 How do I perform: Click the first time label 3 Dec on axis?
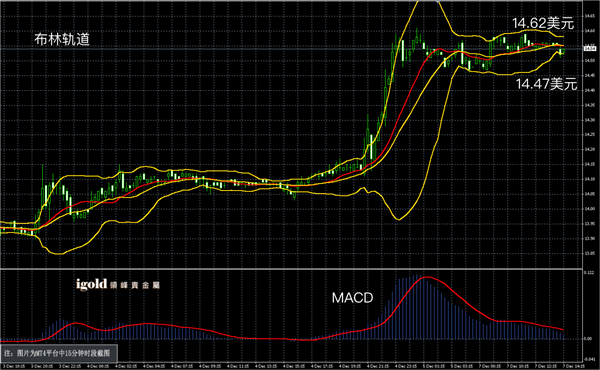click(14, 366)
